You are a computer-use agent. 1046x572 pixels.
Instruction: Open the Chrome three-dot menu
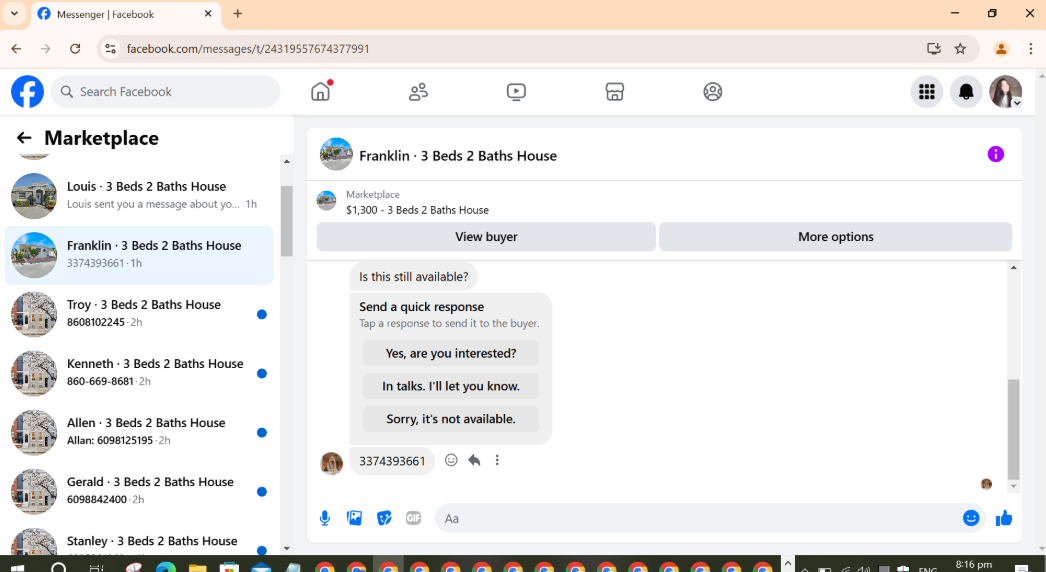1031,49
